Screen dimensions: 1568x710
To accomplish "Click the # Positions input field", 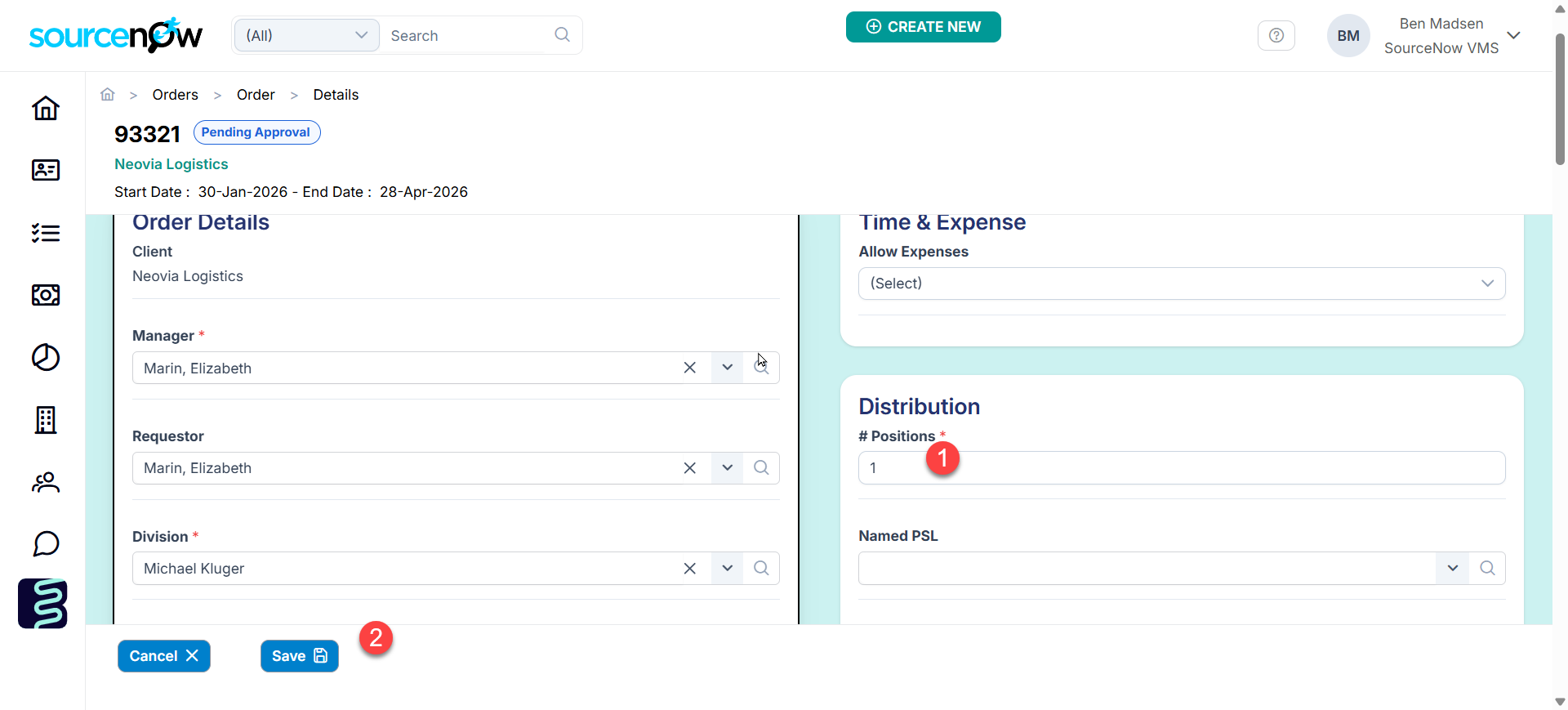I will click(1181, 468).
